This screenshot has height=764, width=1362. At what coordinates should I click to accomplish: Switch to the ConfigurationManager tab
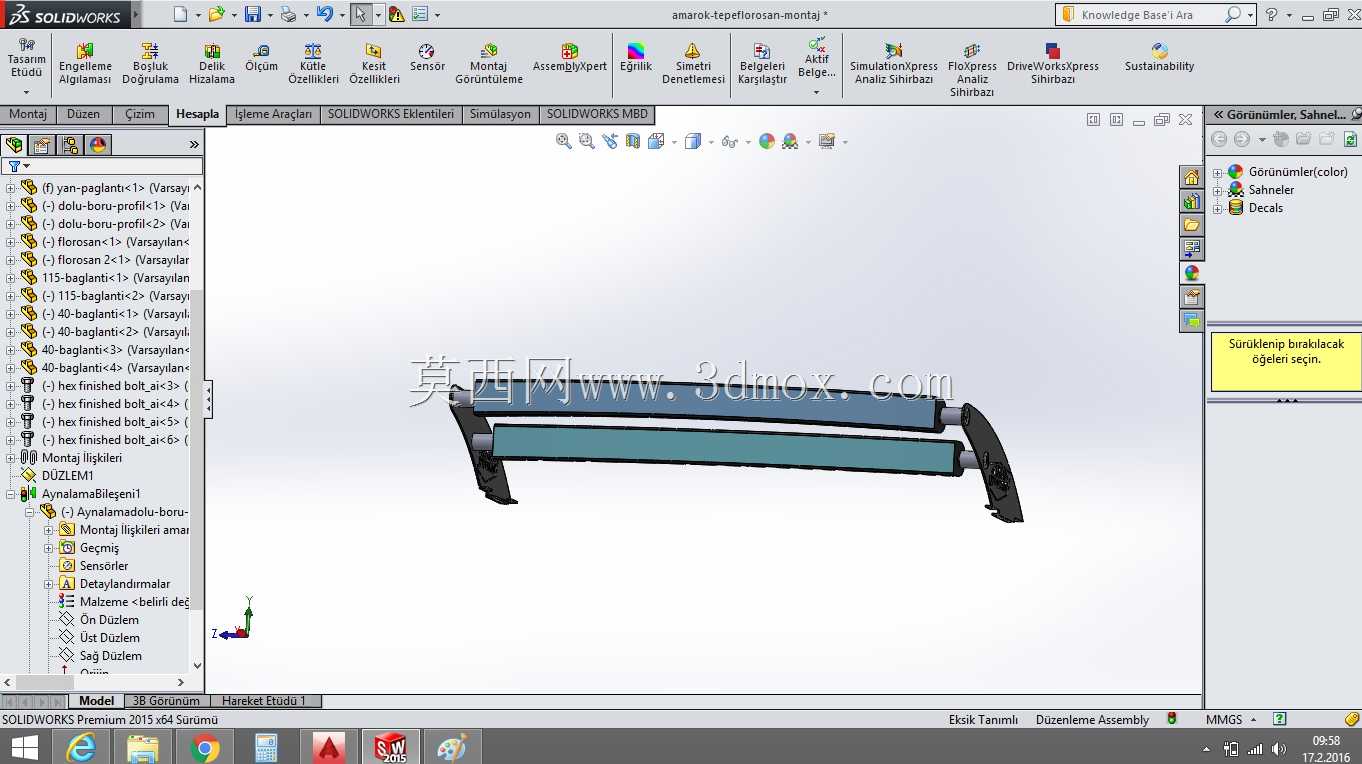[70, 145]
